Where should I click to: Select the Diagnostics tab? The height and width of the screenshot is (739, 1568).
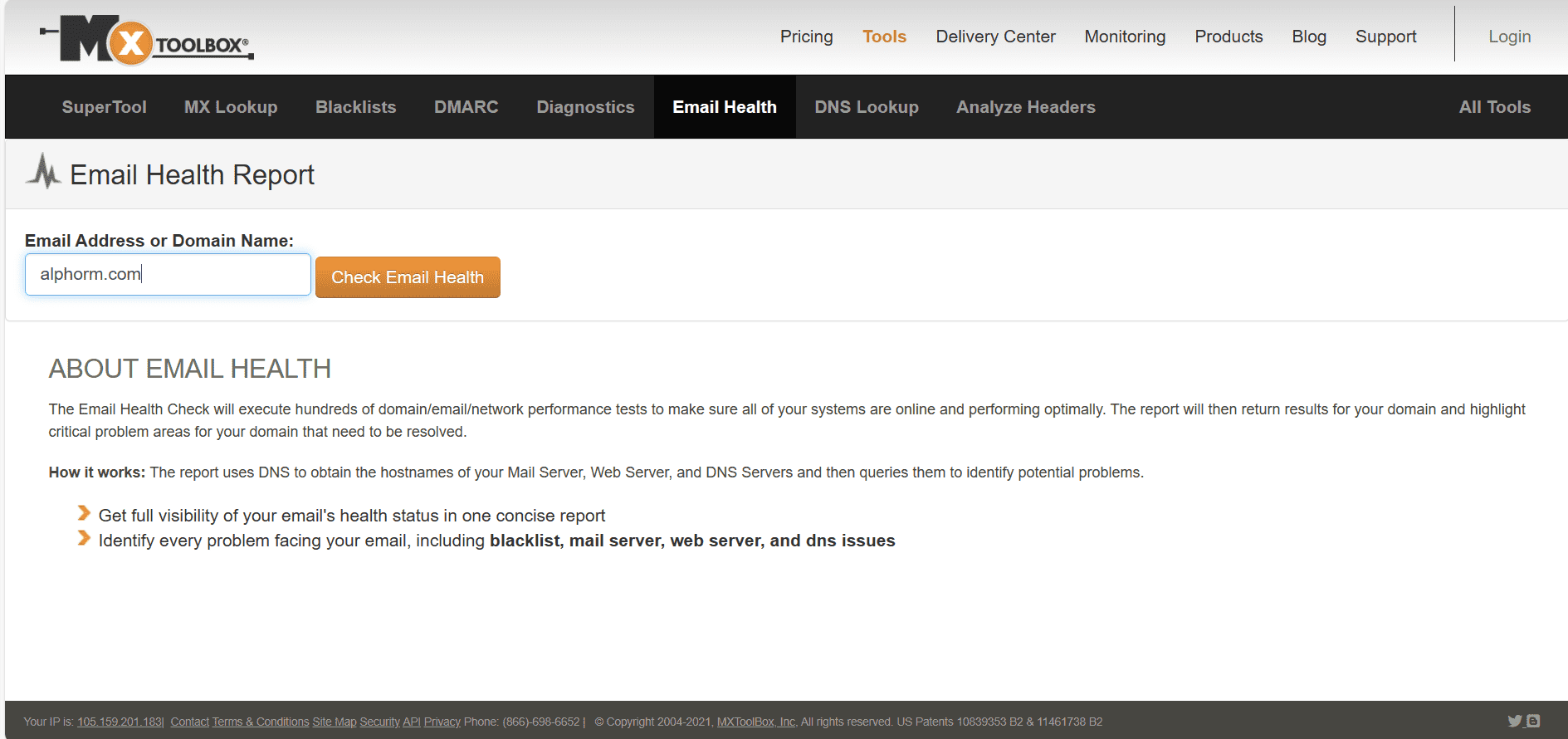(585, 107)
